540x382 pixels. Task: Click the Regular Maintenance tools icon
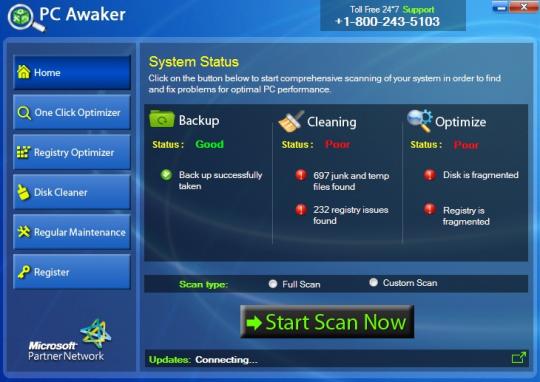click(x=23, y=232)
